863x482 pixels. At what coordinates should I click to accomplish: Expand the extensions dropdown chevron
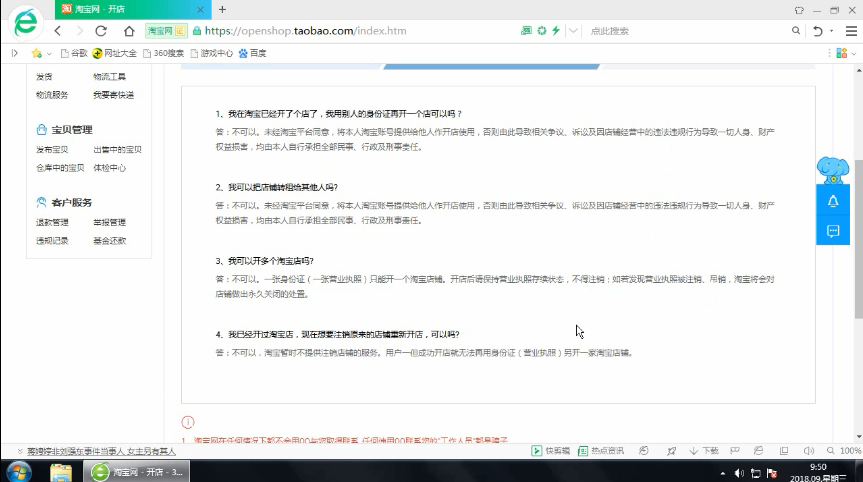pos(854,53)
